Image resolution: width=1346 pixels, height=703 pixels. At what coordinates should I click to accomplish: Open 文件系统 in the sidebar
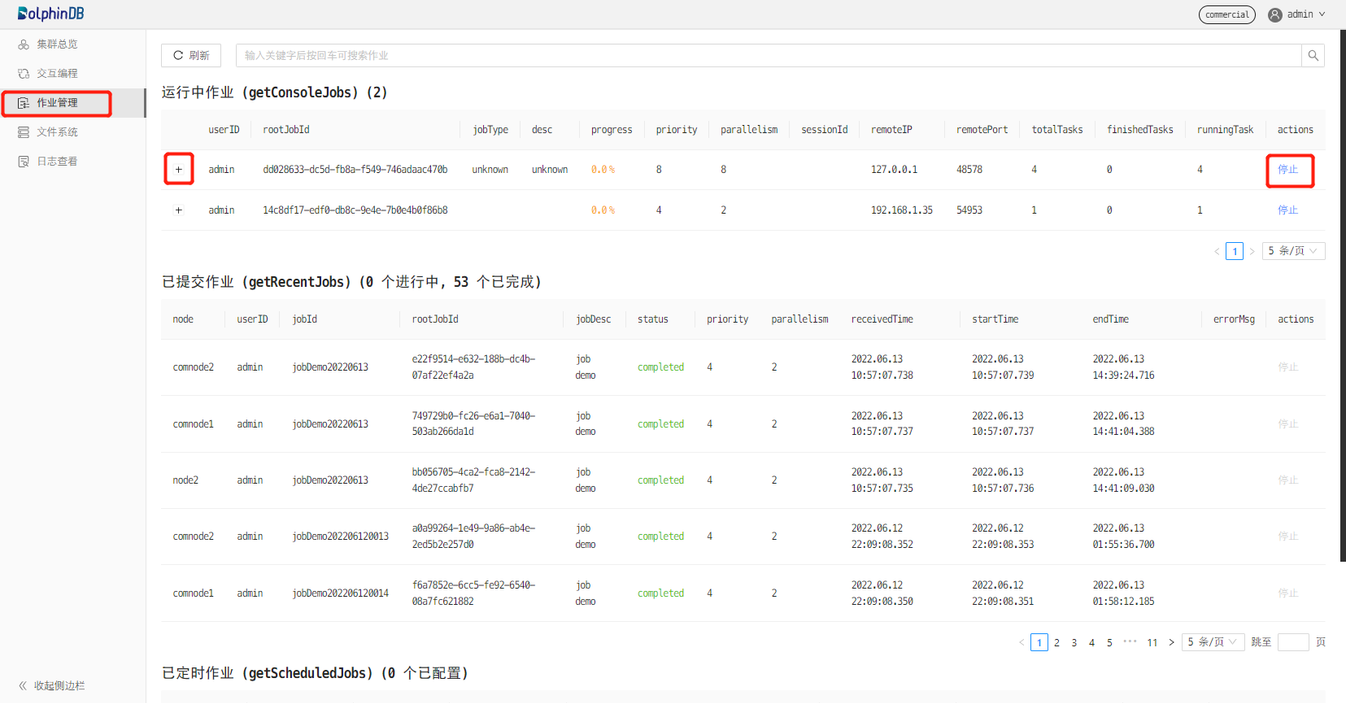pos(57,132)
